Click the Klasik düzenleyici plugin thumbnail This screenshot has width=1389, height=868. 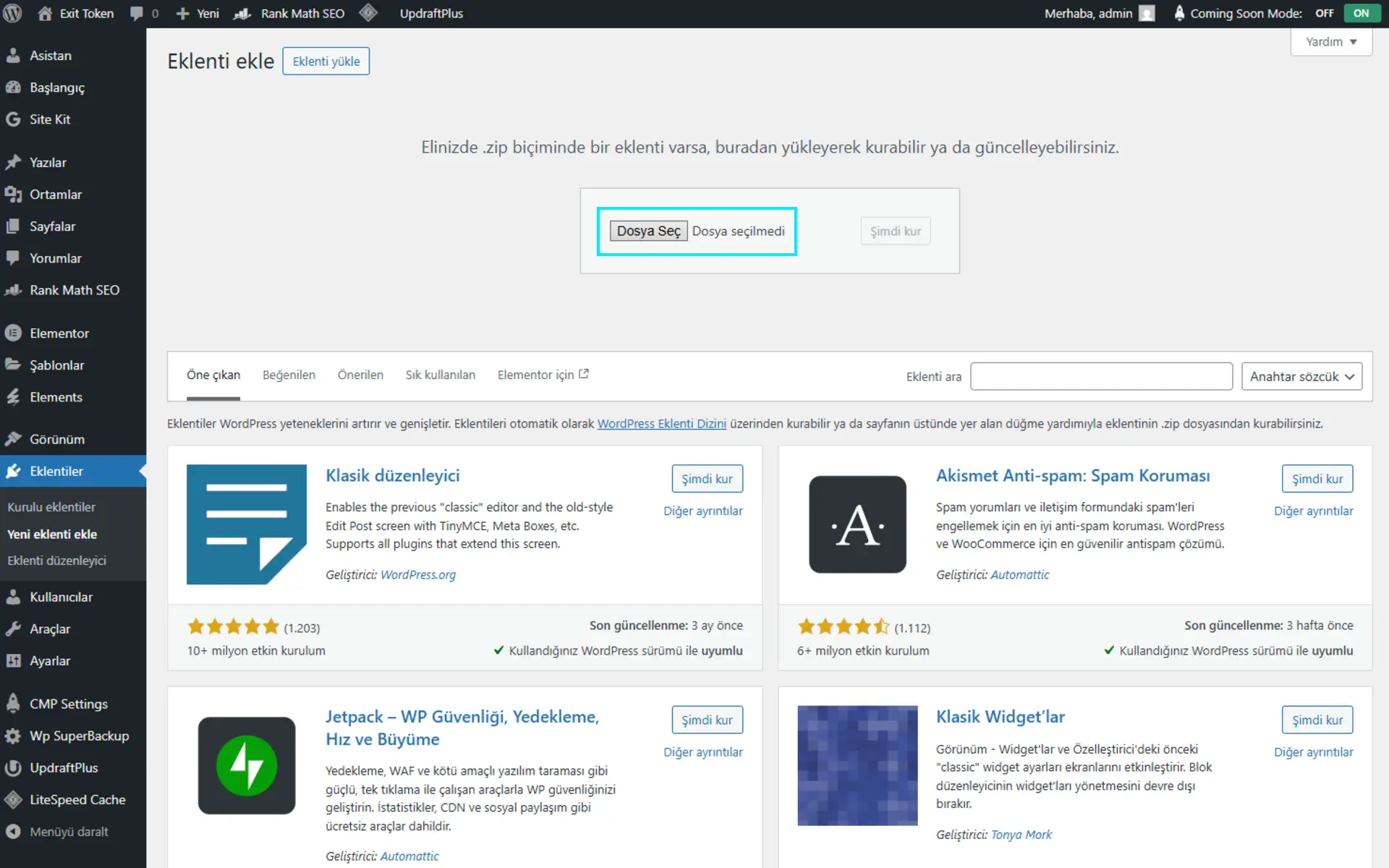coord(247,524)
